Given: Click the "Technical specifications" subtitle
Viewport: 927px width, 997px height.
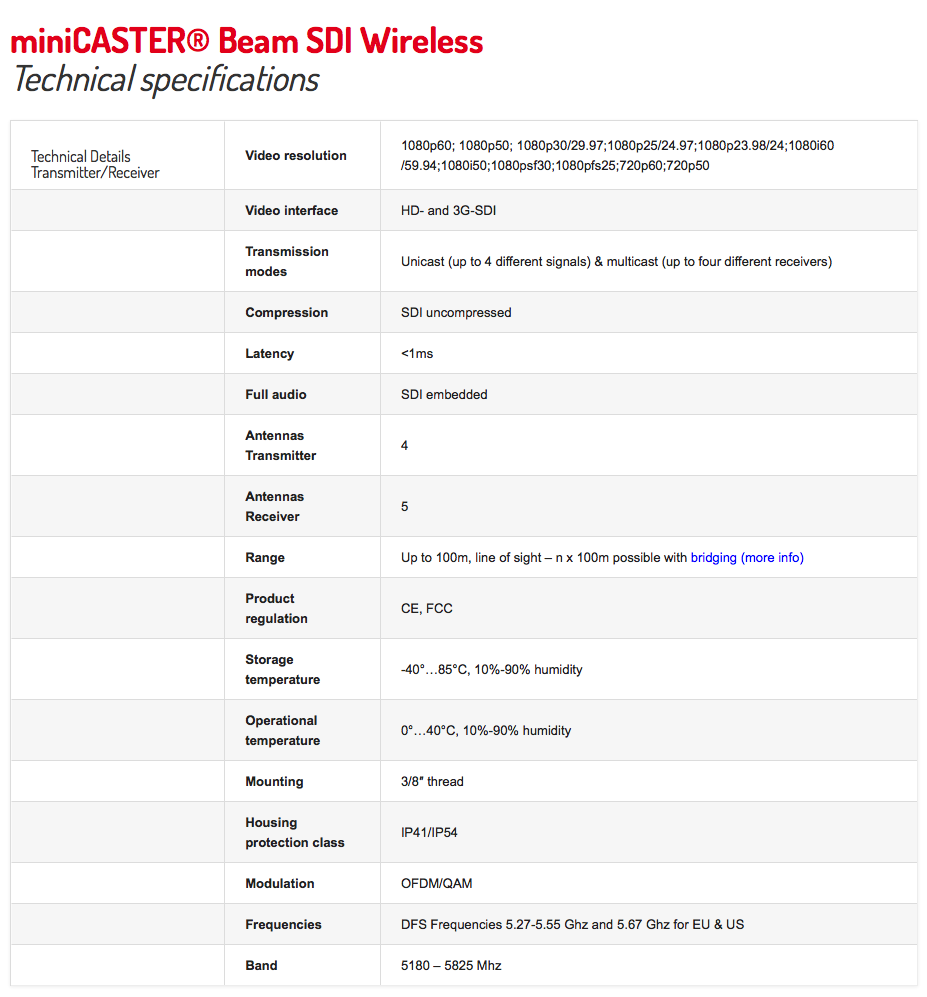Looking at the screenshot, I should tap(166, 79).
